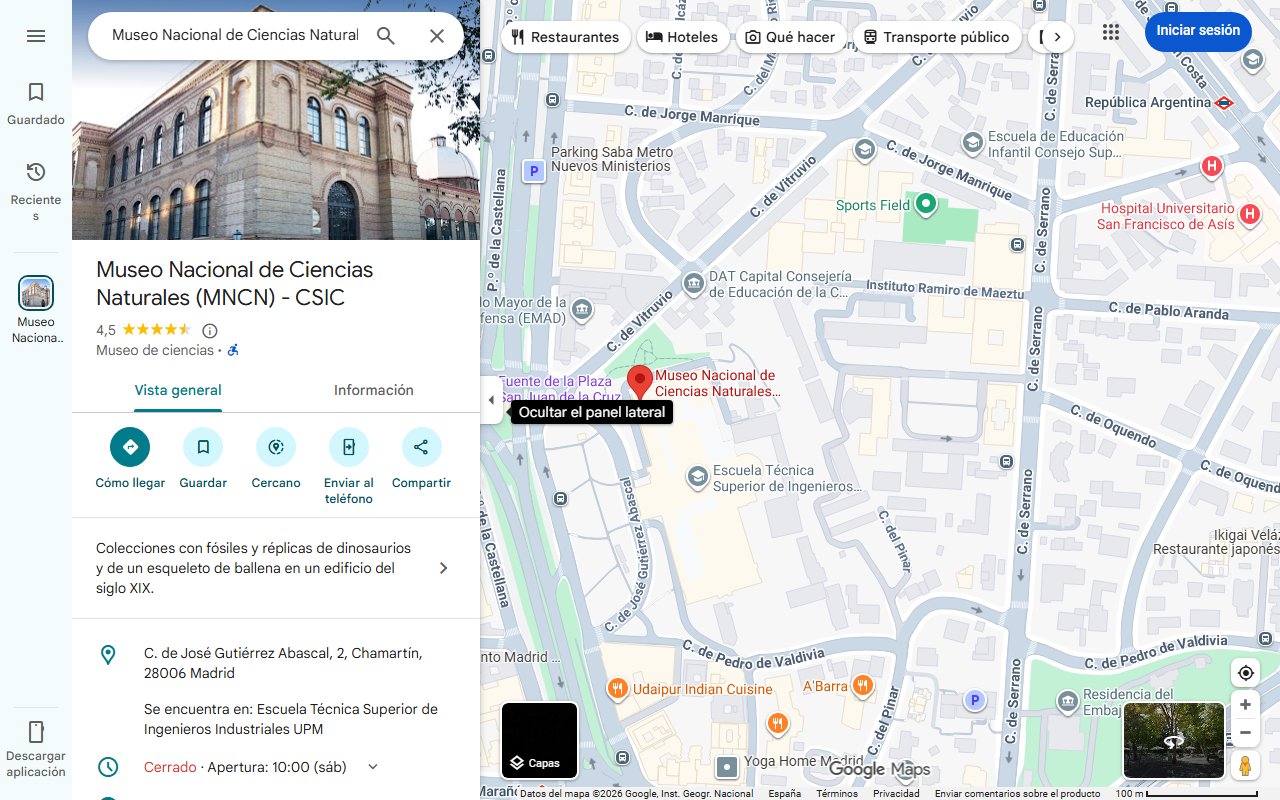The height and width of the screenshot is (800, 1280).
Task: Click the search magnifier icon
Action: tap(386, 36)
